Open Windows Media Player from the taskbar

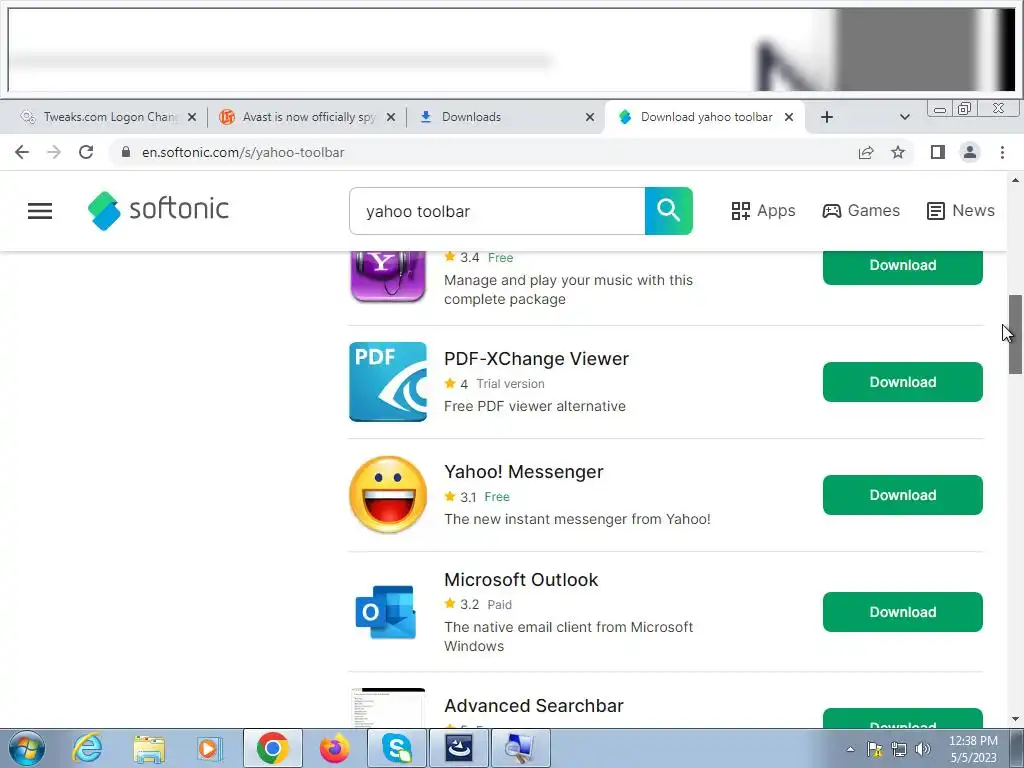point(210,748)
